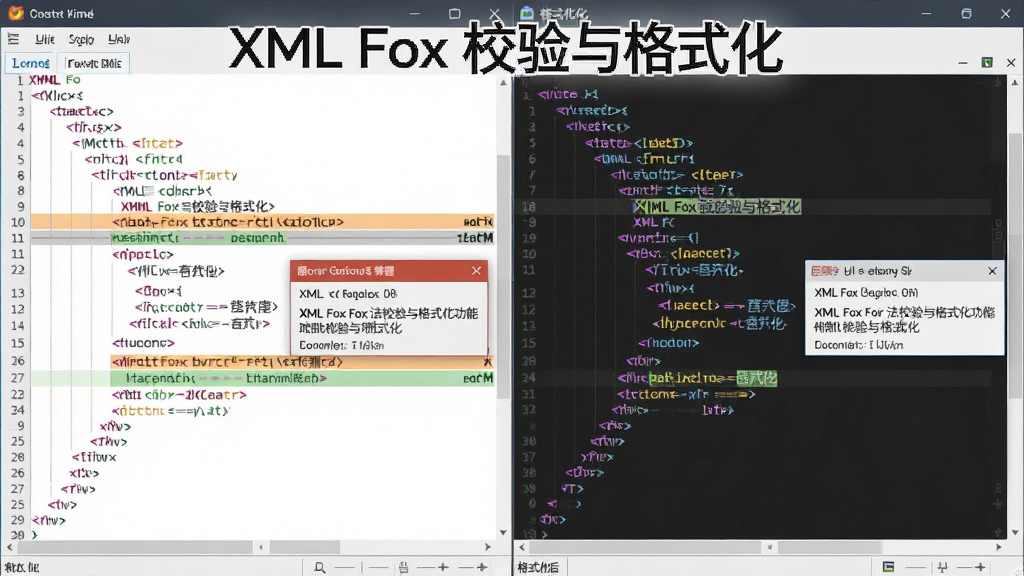Image resolution: width=1024 pixels, height=576 pixels.
Task: Restore the right window from title bar
Action: [x=967, y=13]
